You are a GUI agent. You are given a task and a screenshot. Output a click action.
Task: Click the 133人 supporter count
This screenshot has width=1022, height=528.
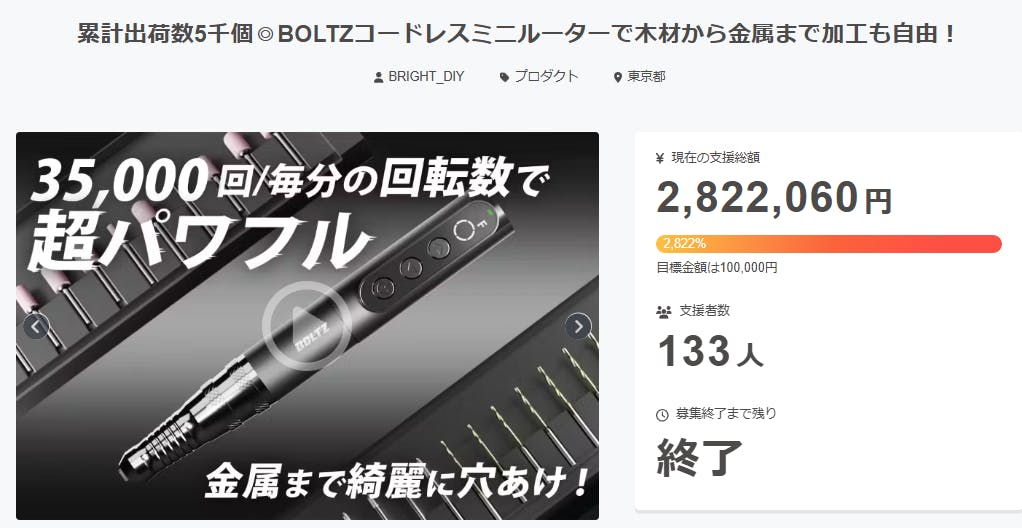pos(710,351)
